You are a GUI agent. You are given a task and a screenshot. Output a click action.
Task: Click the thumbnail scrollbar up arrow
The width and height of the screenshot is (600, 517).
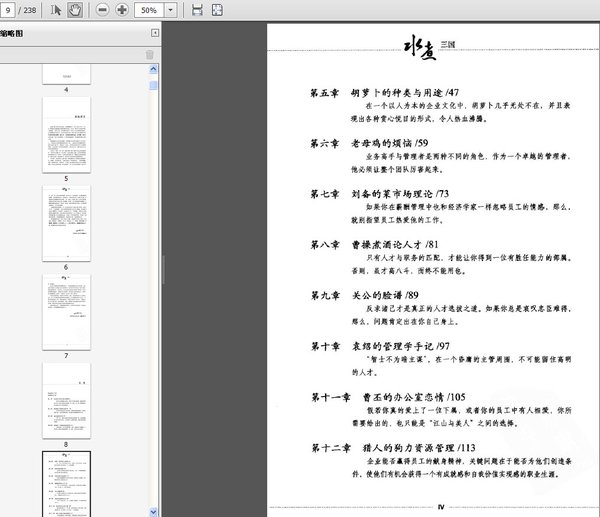pyautogui.click(x=153, y=69)
